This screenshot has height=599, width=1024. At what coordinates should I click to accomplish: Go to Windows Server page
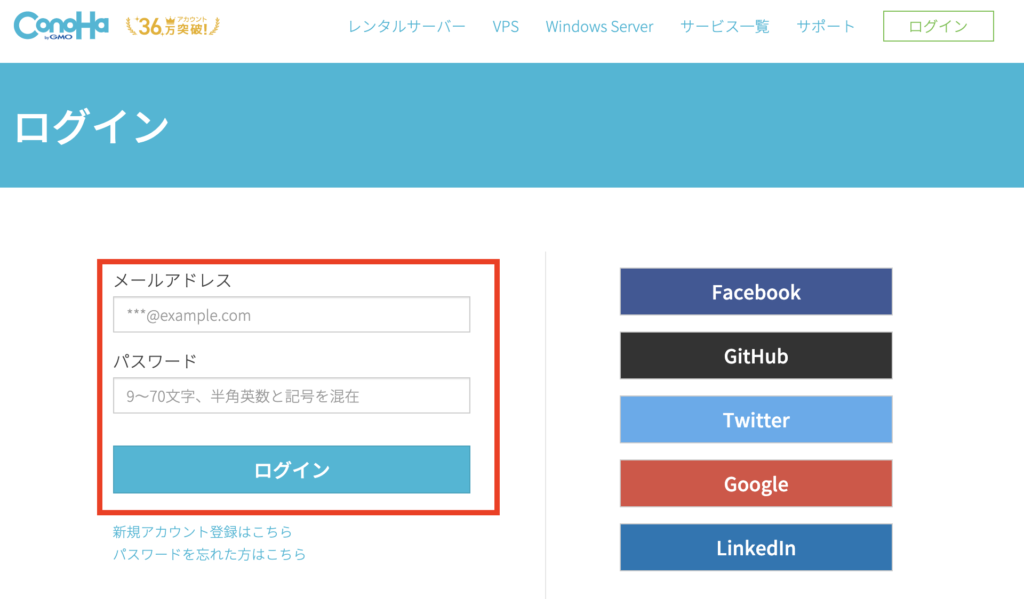click(600, 27)
